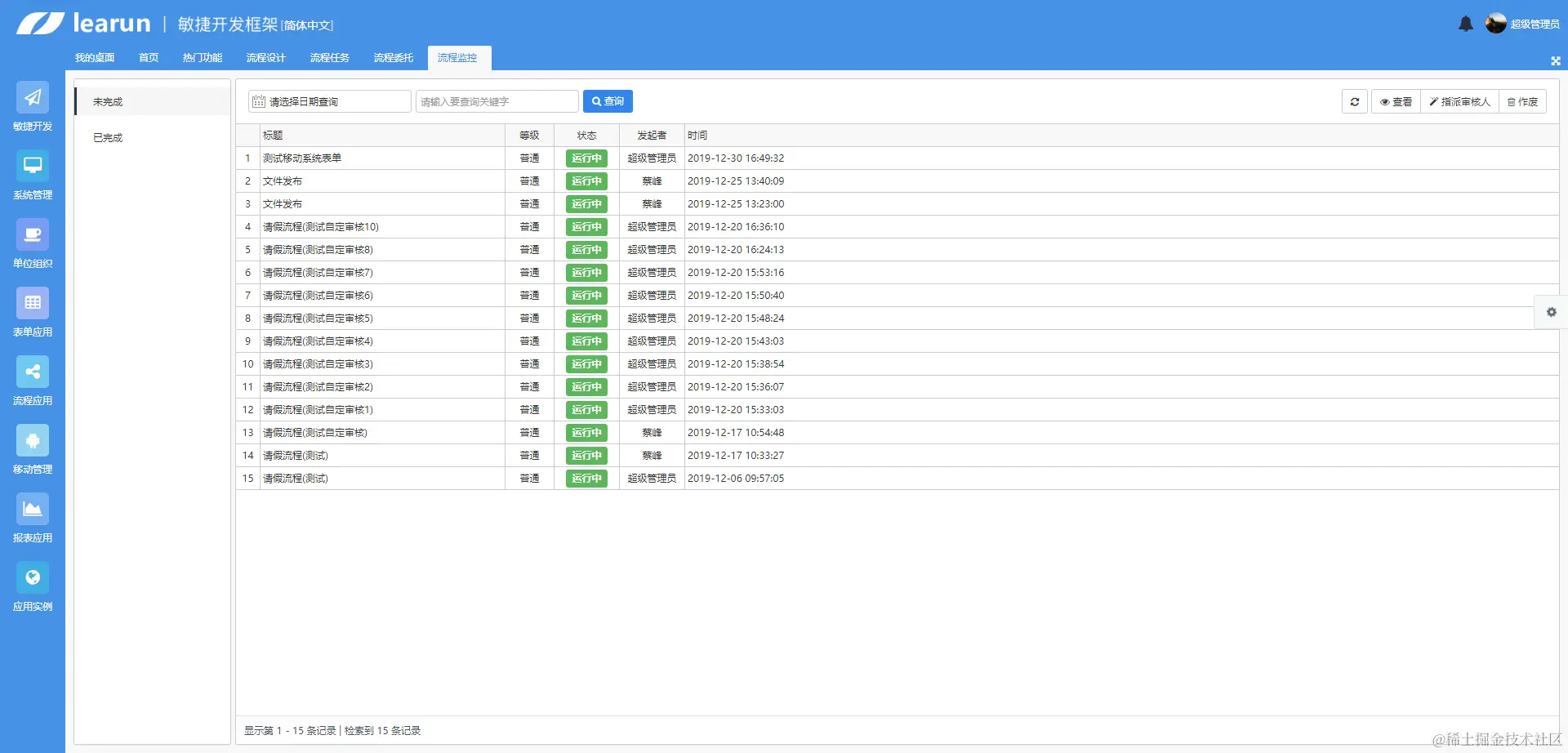The height and width of the screenshot is (753, 1568).
Task: Click the refresh icon button
Action: coord(1355,101)
